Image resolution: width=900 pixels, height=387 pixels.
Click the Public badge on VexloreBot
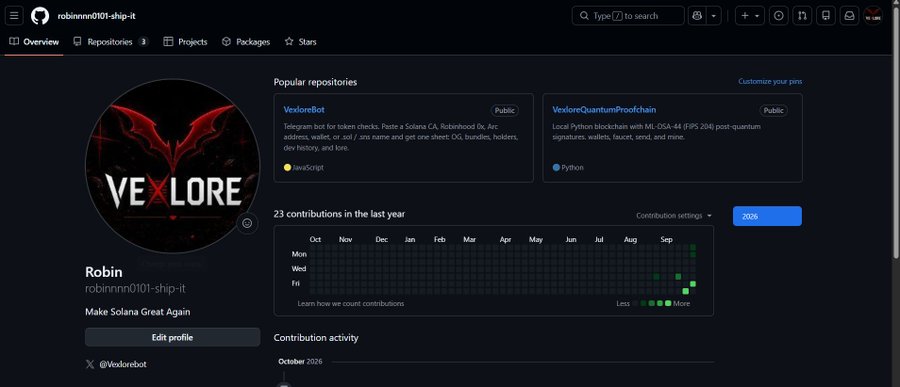[x=505, y=110]
